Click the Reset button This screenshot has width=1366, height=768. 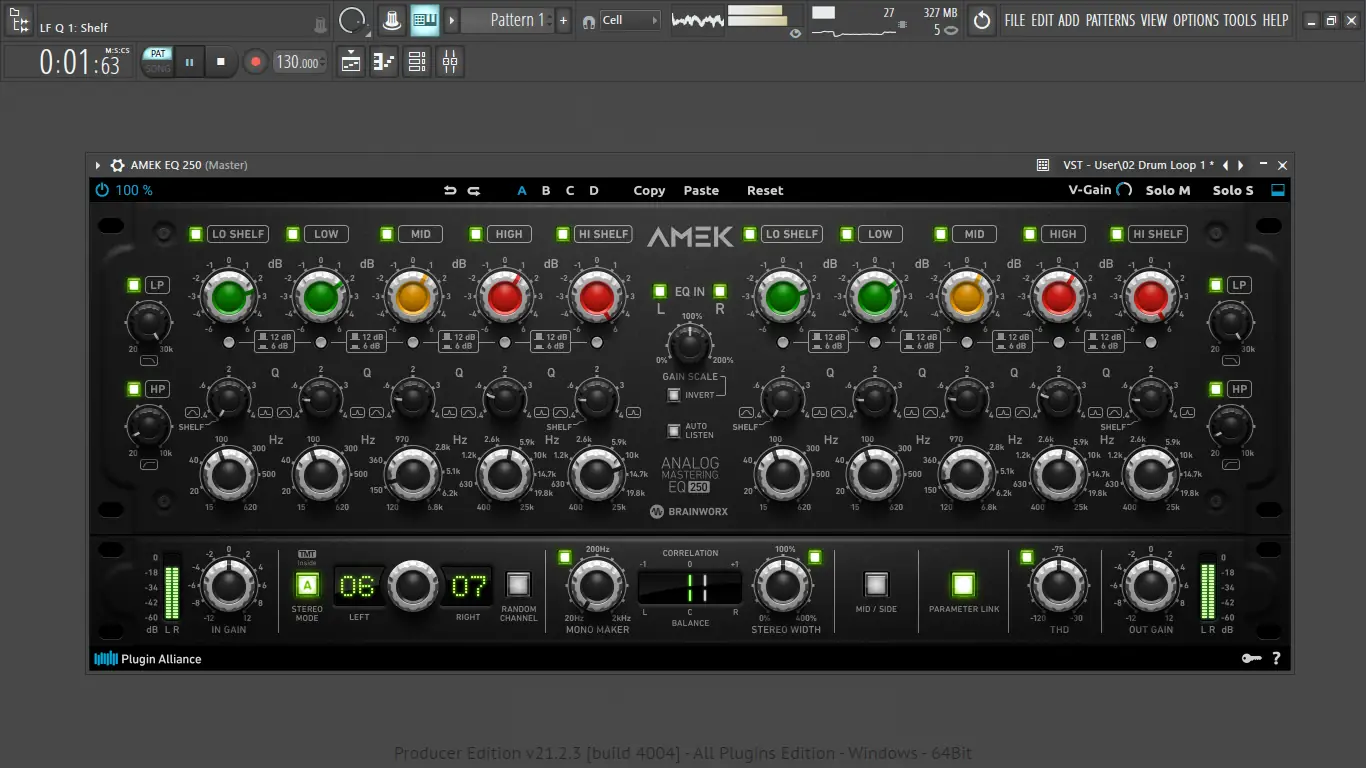[x=765, y=190]
